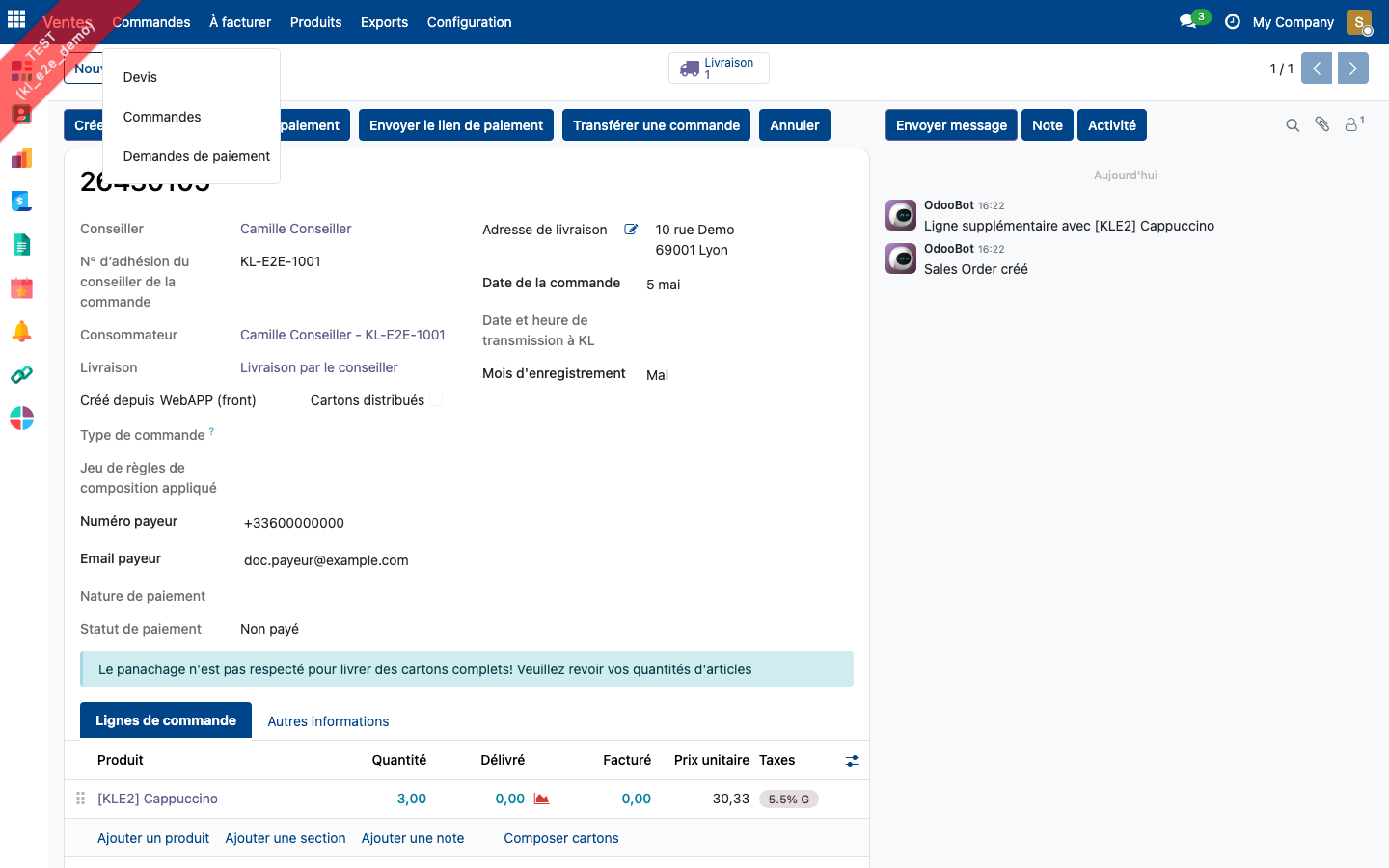Screen dimensions: 1389x868
Task: Schedule an Activité
Action: [1112, 125]
